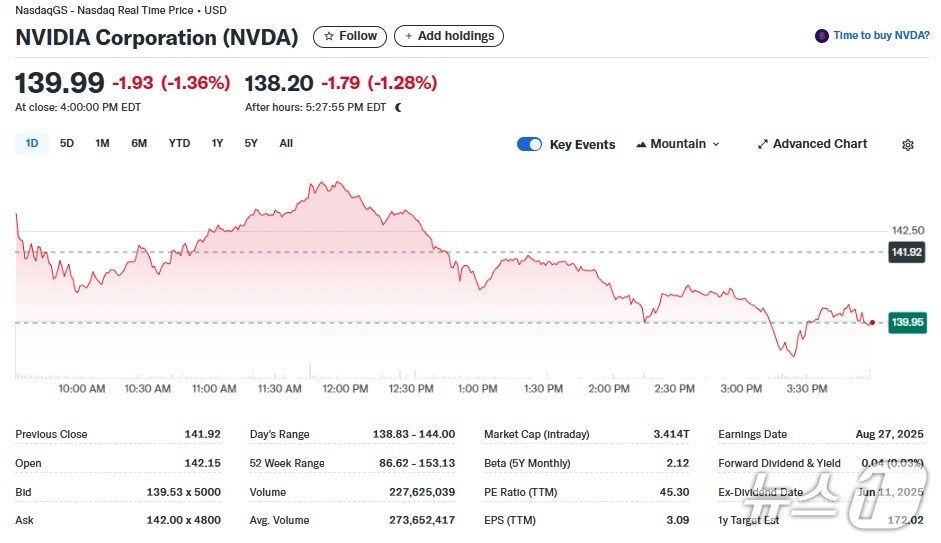The width and height of the screenshot is (941, 543).
Task: Show the 5Y chart range
Action: point(251,143)
